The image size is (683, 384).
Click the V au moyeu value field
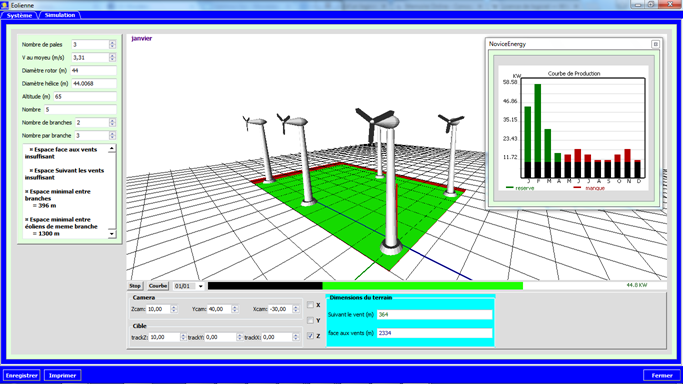[x=90, y=57]
